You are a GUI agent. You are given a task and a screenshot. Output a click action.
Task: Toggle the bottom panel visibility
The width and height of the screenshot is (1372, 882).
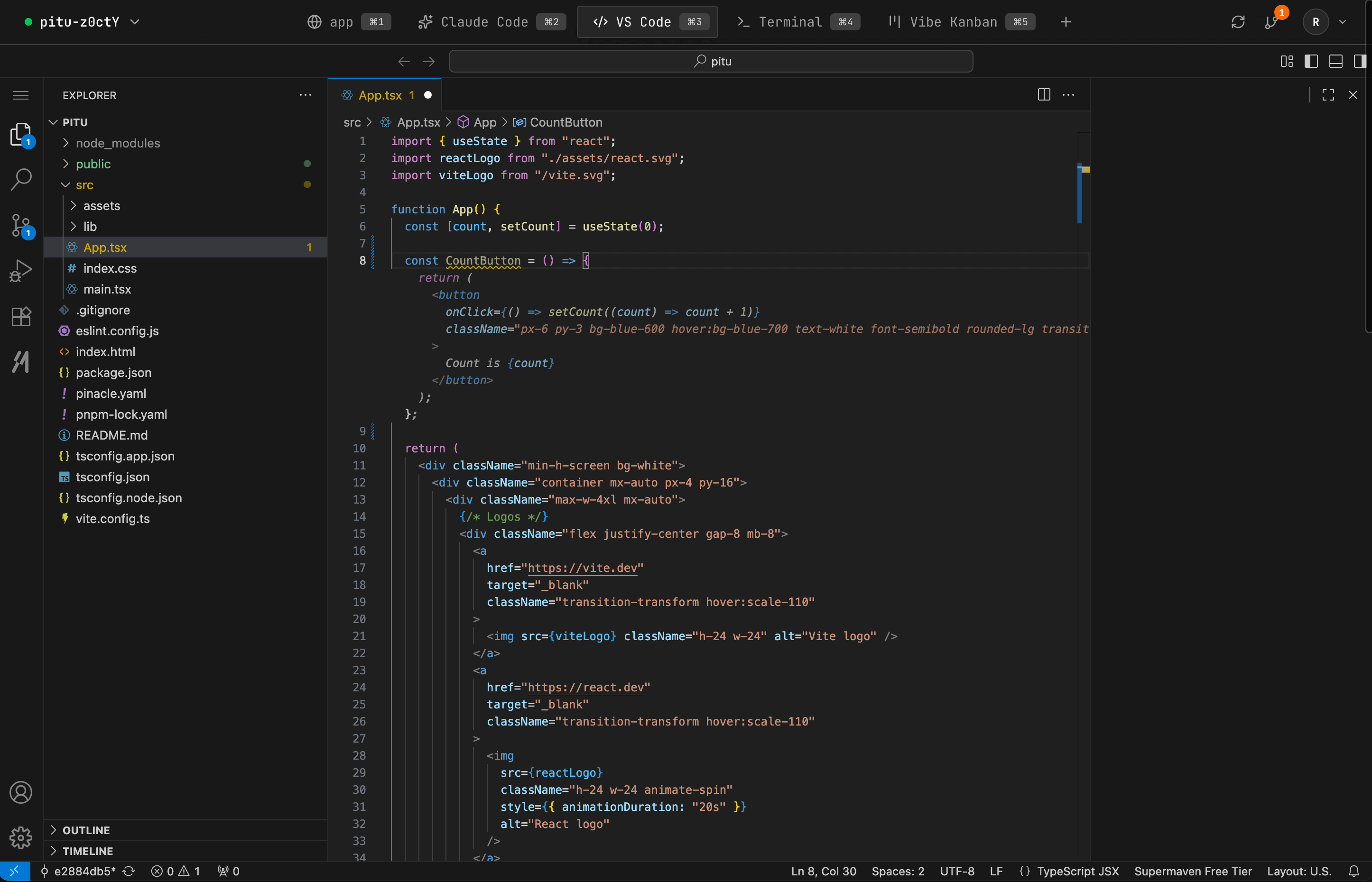1335,61
